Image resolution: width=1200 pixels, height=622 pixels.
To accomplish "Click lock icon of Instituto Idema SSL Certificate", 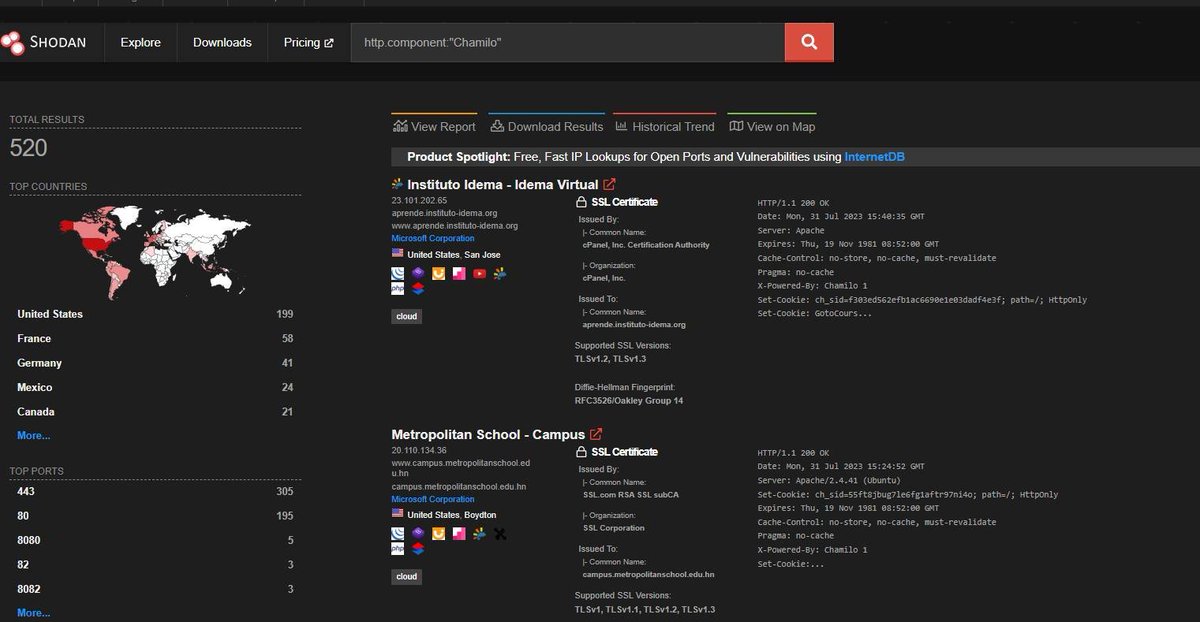I will coord(582,202).
